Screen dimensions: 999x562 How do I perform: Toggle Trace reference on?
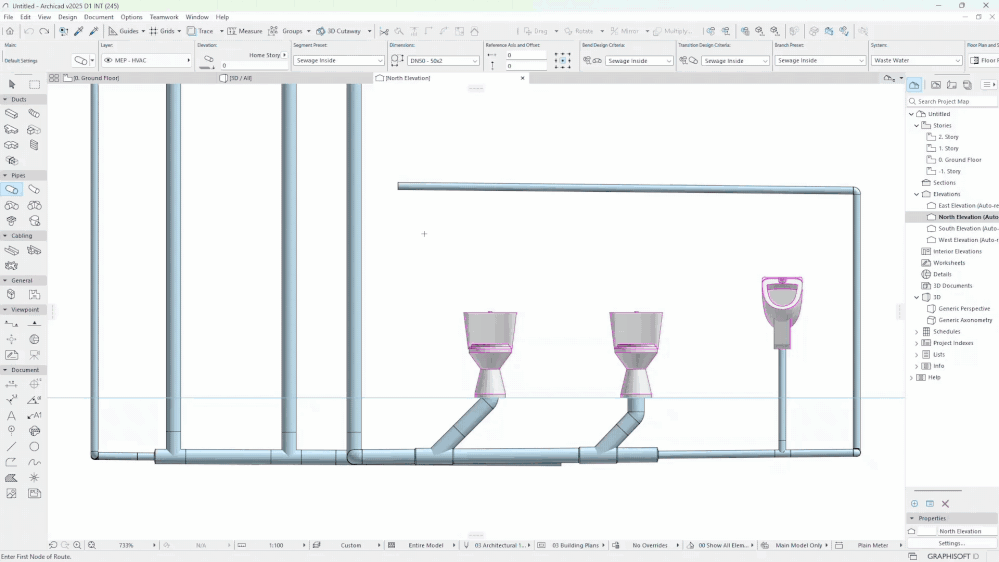[x=200, y=31]
